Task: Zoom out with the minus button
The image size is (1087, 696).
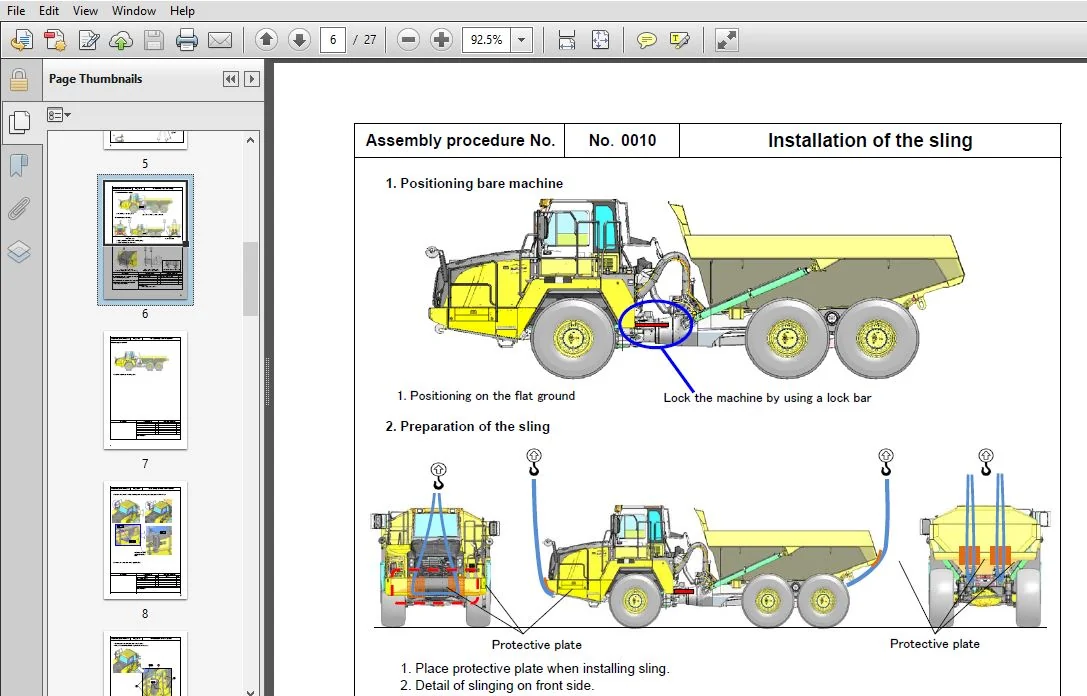Action: 408,40
